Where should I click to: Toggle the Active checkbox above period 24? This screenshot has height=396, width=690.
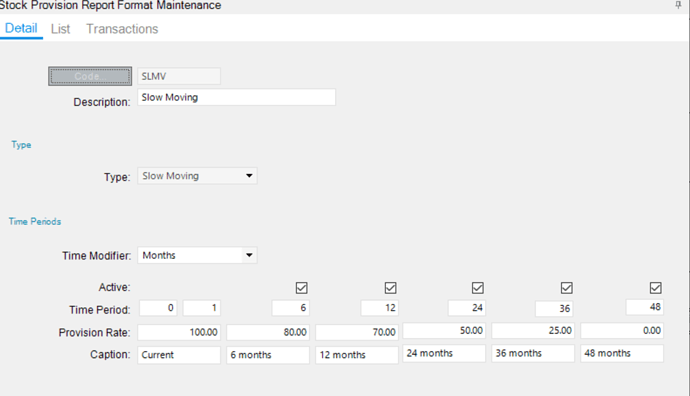click(x=477, y=288)
